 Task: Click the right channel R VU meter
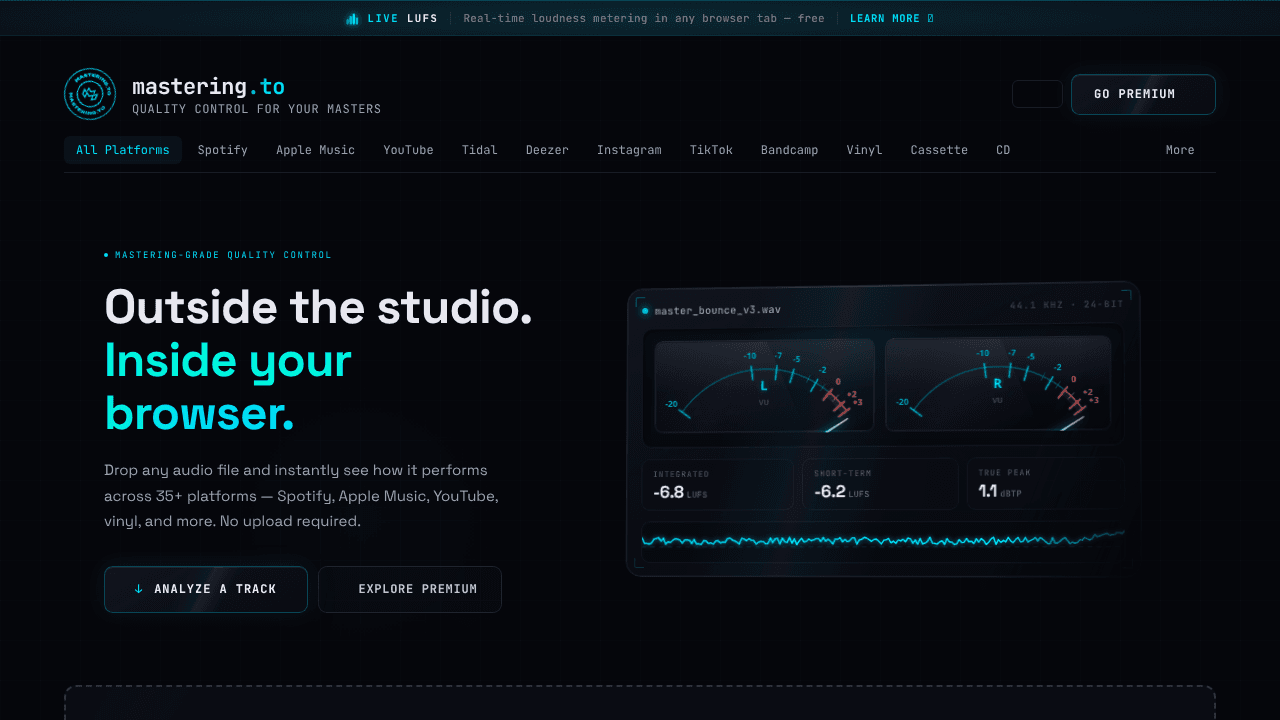998,383
